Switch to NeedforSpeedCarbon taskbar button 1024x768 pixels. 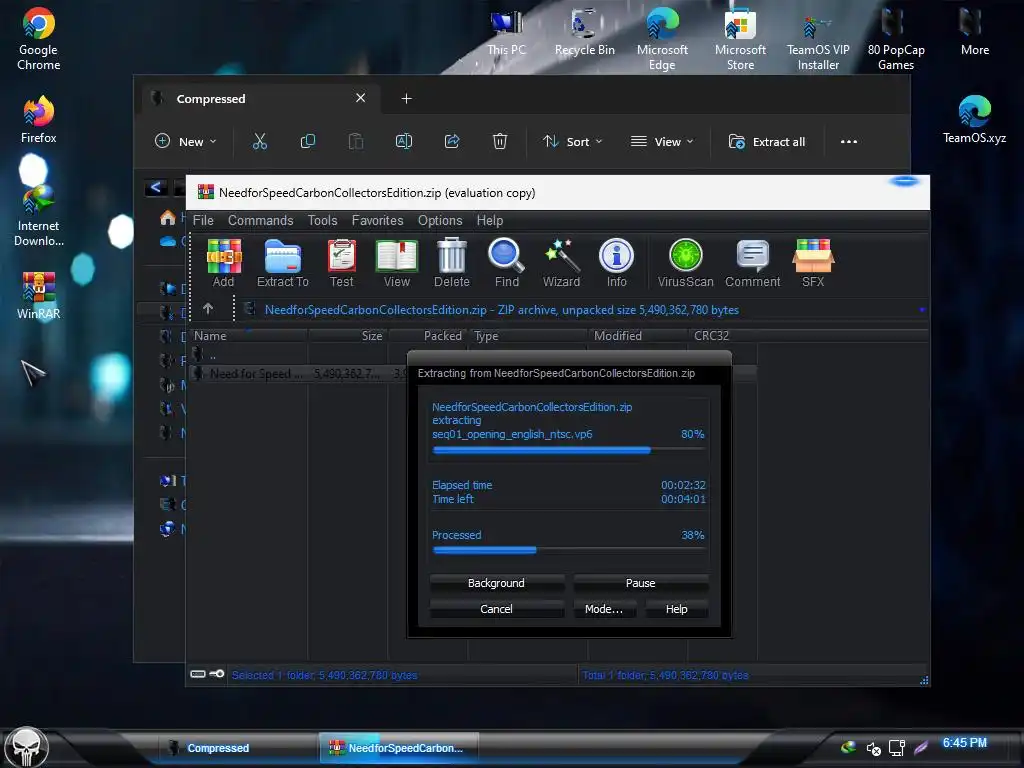(398, 748)
